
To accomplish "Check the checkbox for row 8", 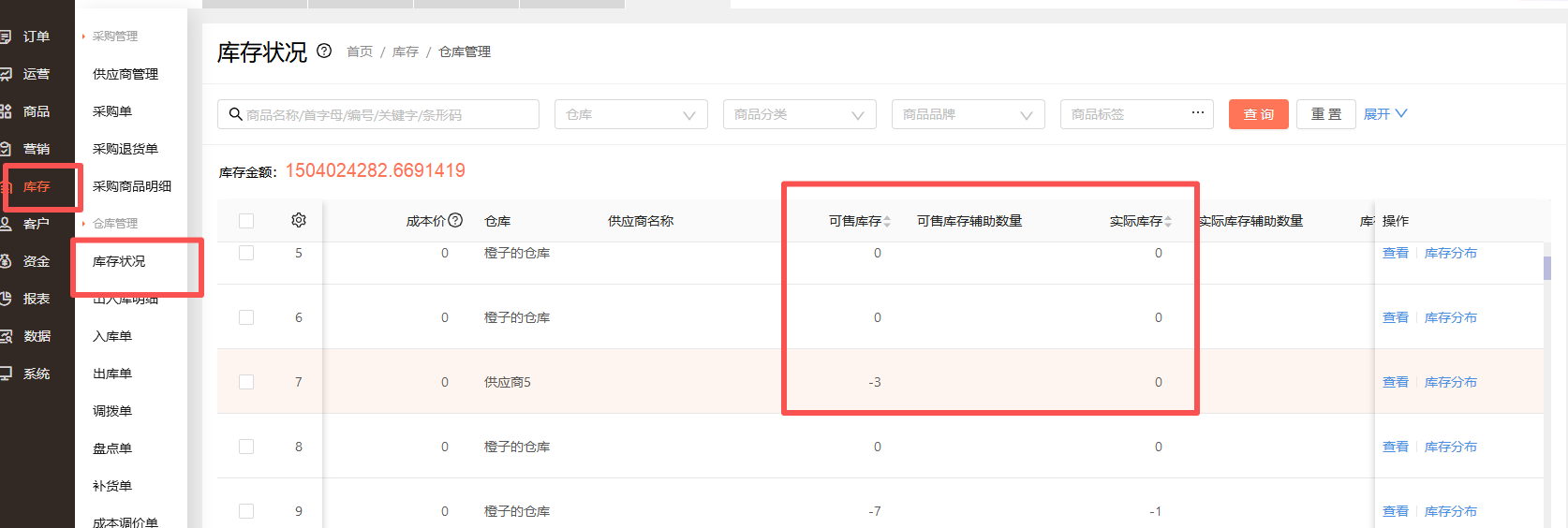I will pos(246,447).
